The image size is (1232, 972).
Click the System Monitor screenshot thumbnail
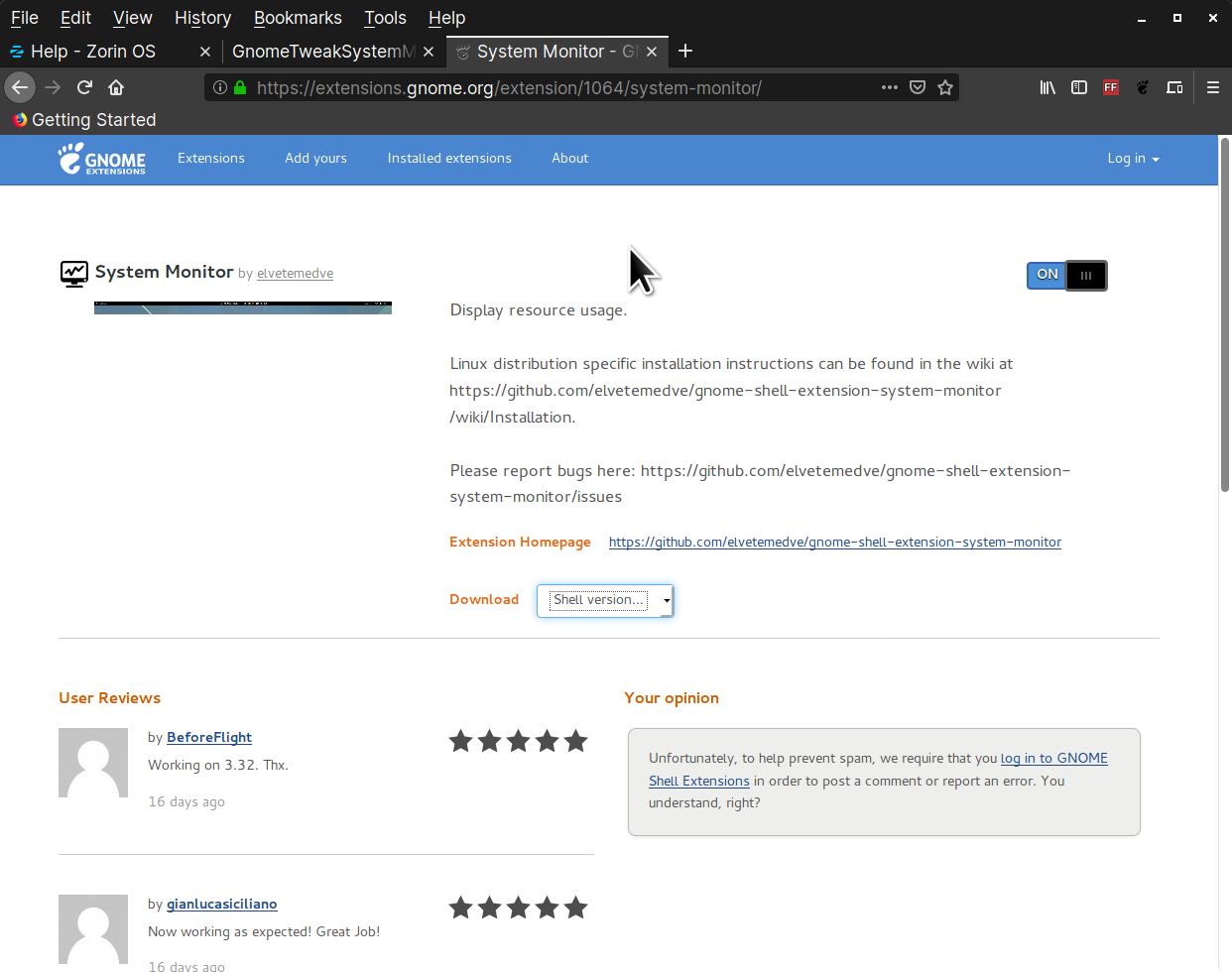(x=243, y=307)
